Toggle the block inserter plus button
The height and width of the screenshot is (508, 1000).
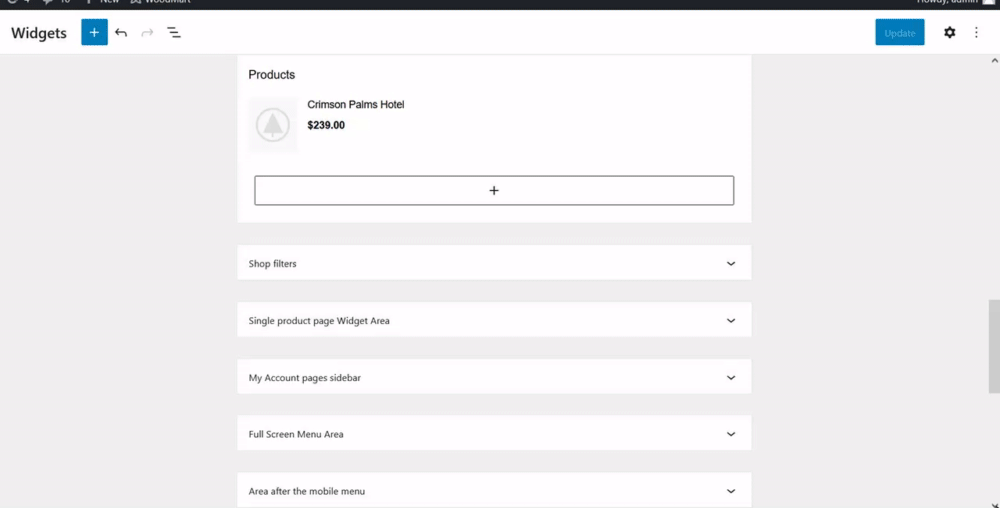(94, 33)
